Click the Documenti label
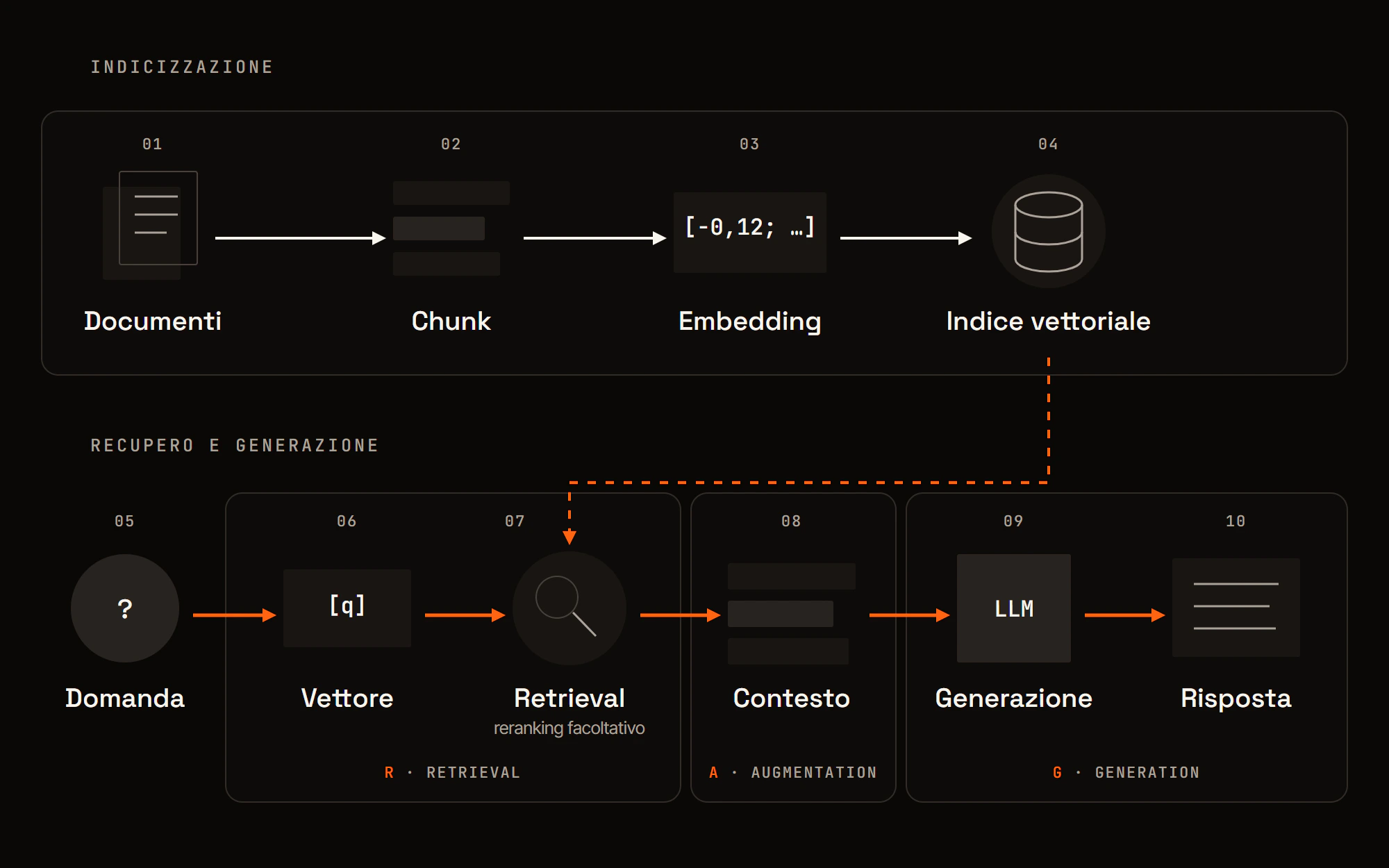1389x868 pixels. [x=153, y=322]
